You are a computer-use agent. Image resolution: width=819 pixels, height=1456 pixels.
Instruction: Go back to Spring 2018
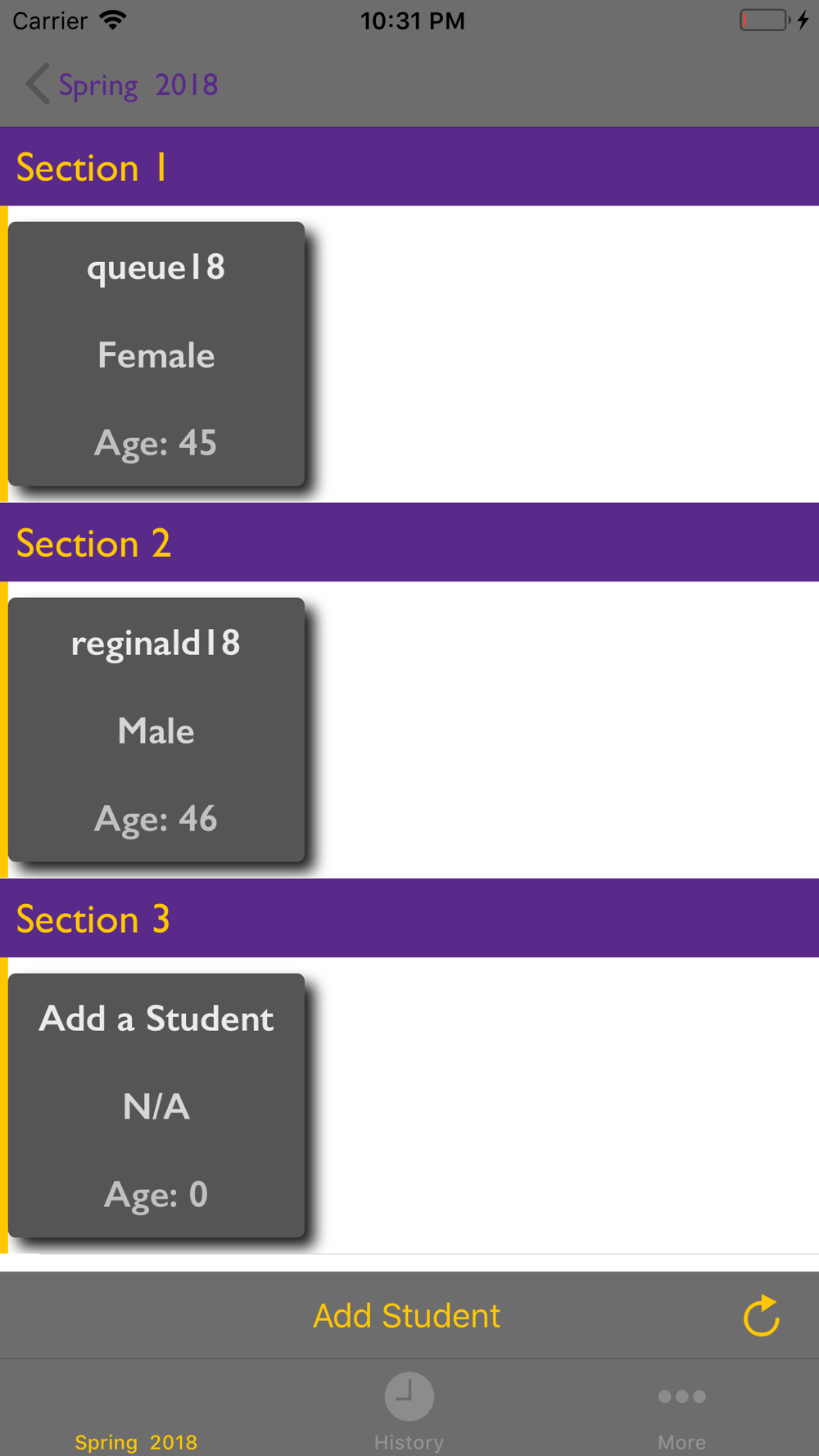click(138, 84)
